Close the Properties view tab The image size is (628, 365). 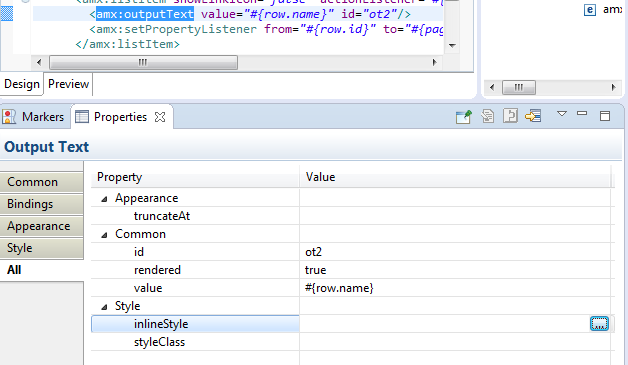pos(160,117)
